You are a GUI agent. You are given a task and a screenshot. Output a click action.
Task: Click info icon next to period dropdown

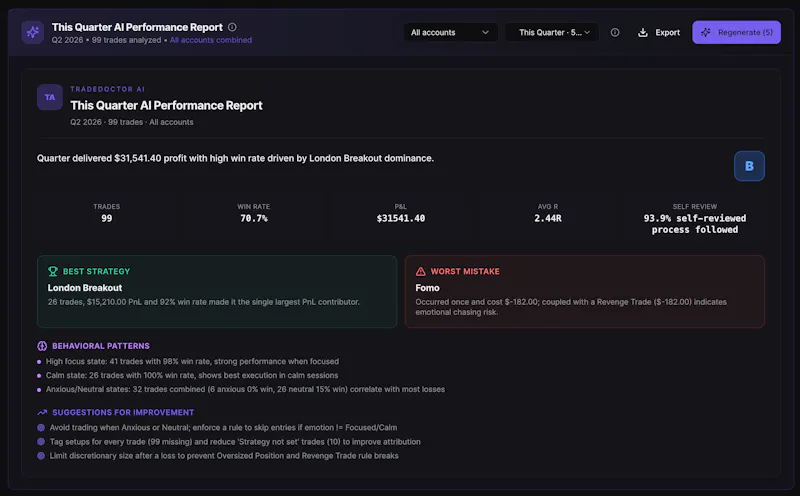click(615, 32)
